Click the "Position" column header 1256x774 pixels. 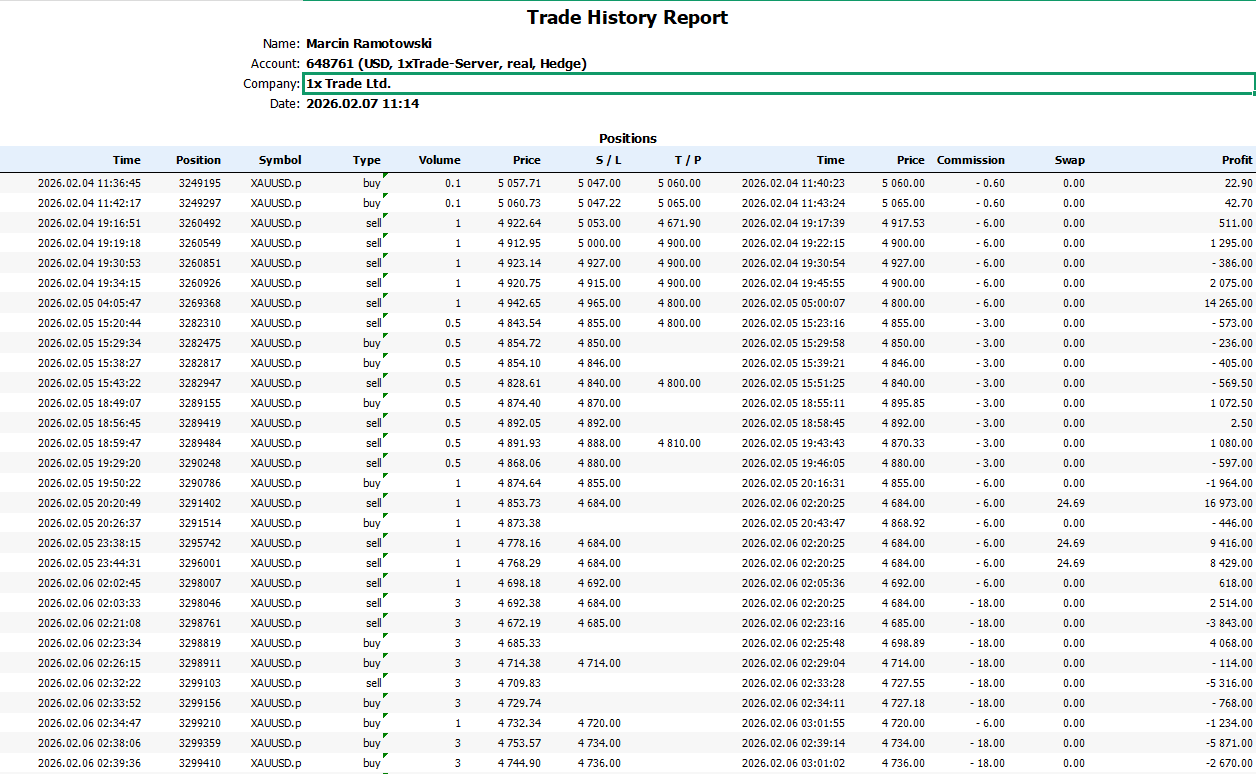pos(198,160)
